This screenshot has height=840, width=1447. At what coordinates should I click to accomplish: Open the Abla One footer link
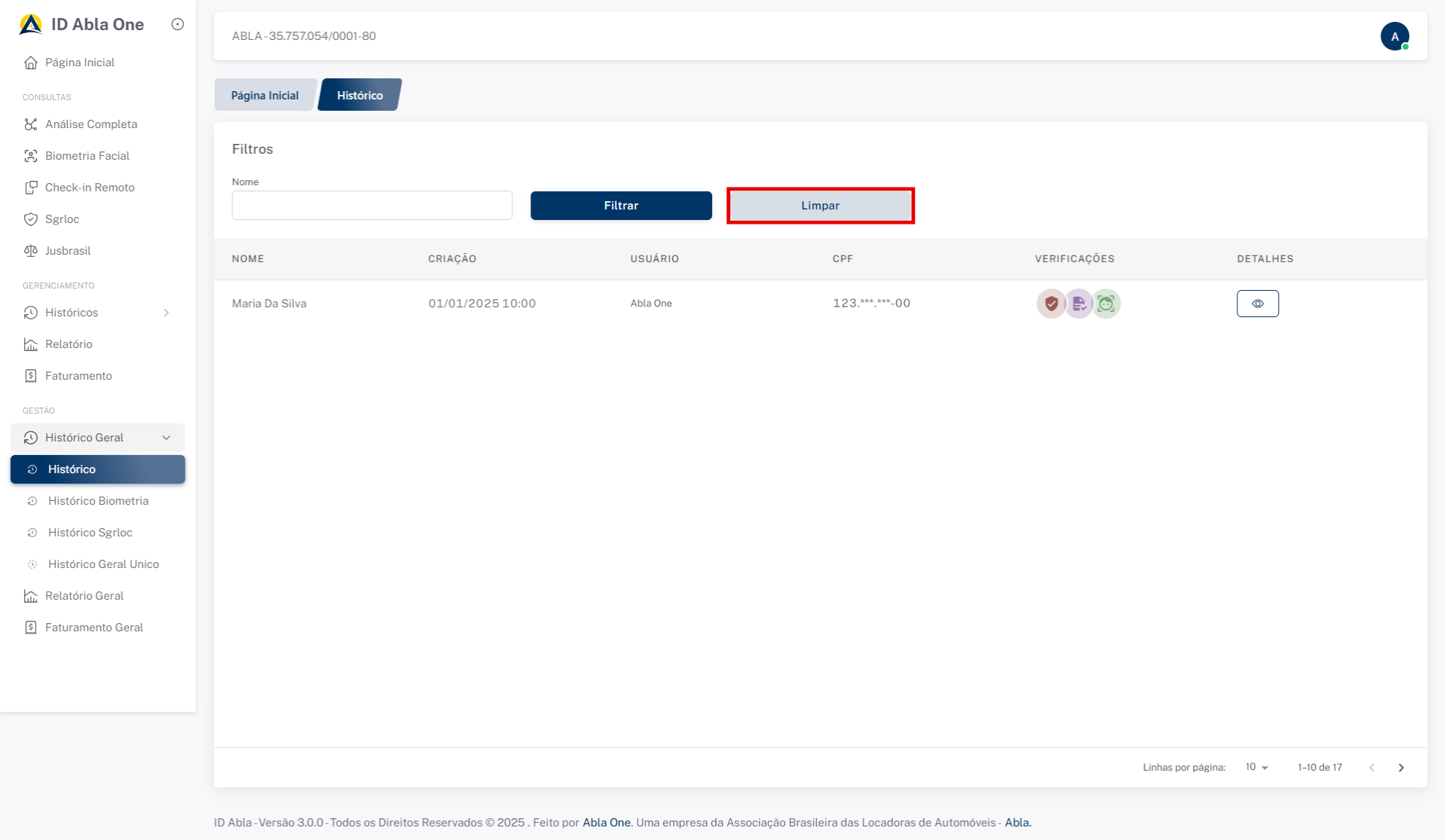point(606,823)
